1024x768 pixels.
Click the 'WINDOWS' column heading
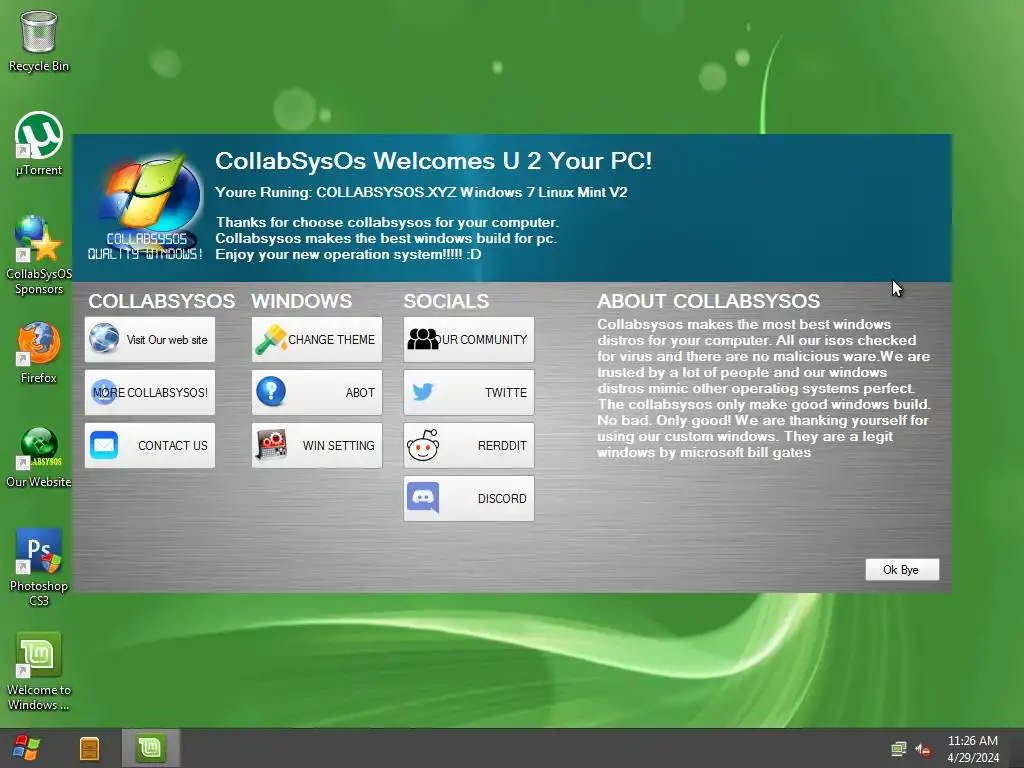tap(302, 301)
